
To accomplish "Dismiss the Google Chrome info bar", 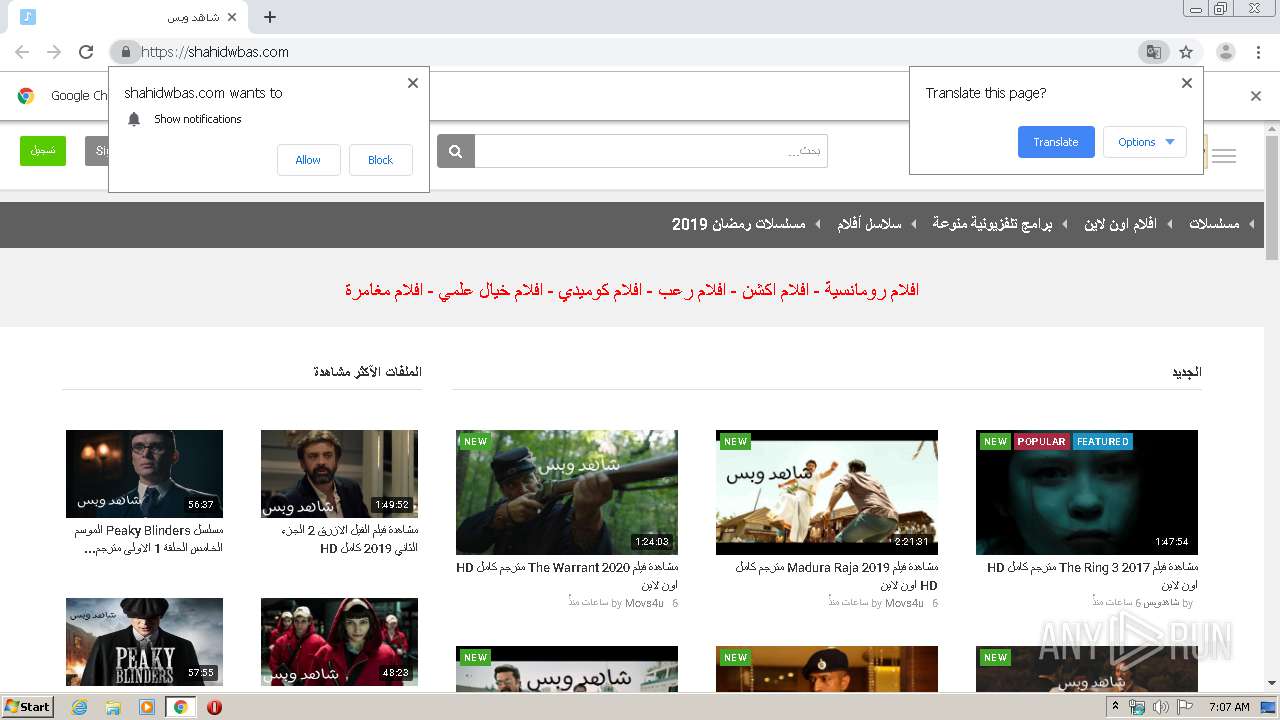I will click(x=1256, y=96).
